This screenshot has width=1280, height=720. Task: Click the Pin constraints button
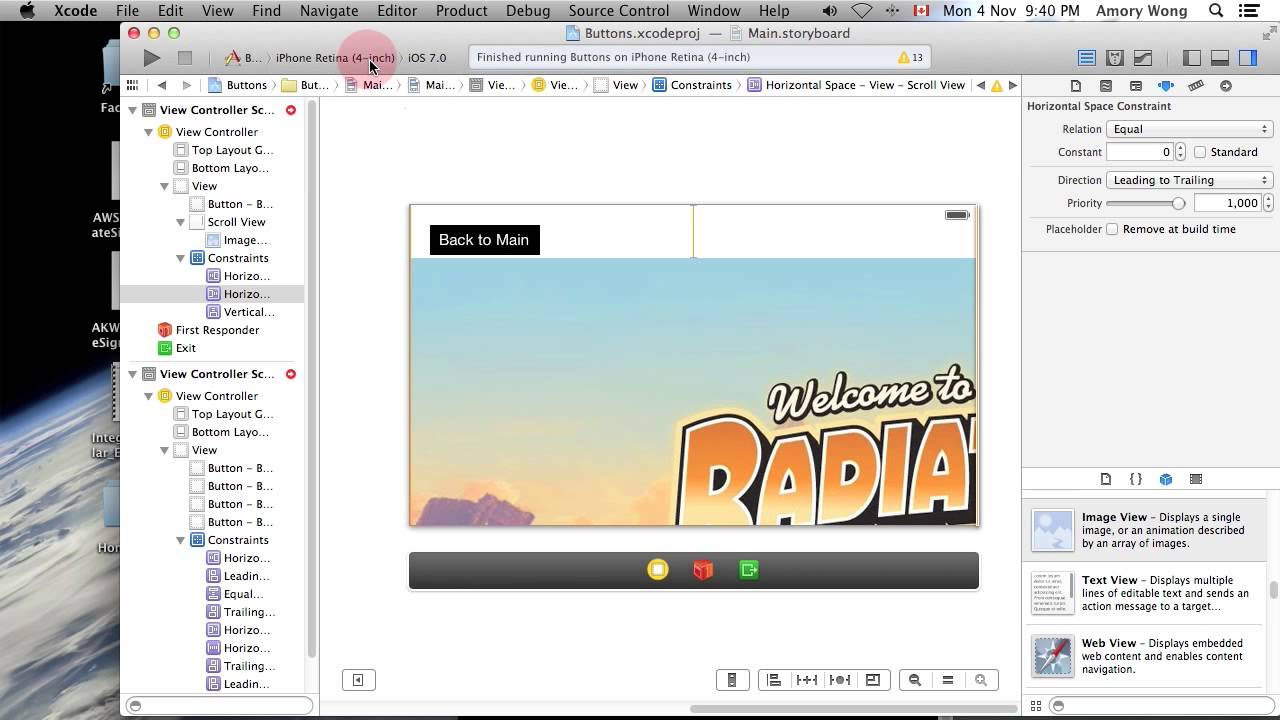(x=807, y=680)
